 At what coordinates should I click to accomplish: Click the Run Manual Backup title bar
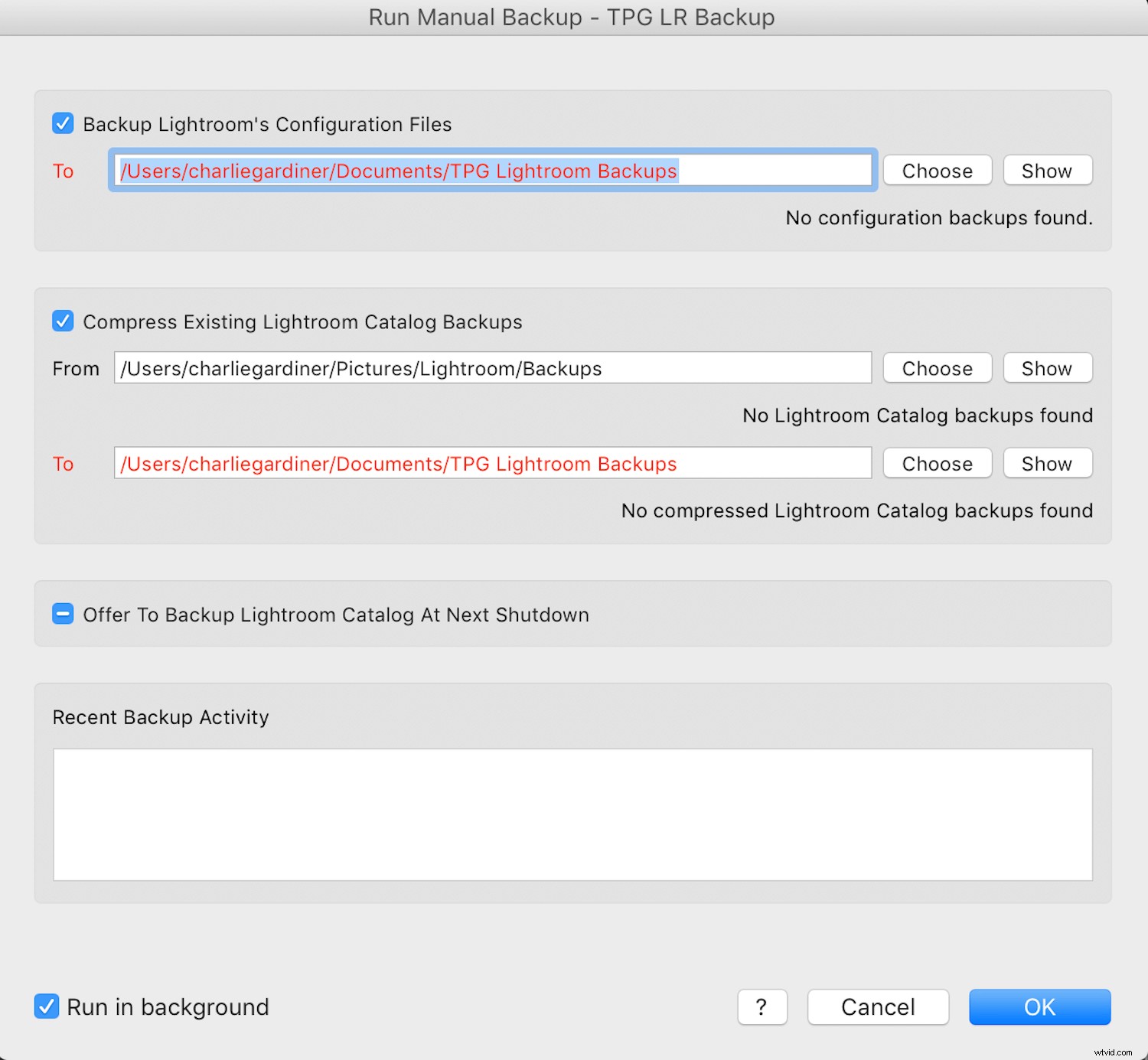572,17
